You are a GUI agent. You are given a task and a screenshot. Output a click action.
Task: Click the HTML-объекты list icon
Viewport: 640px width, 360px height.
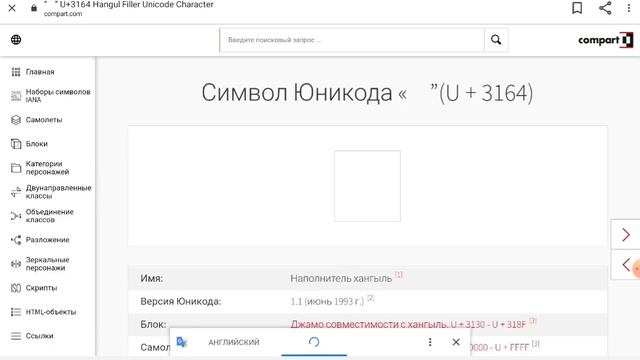coord(16,312)
